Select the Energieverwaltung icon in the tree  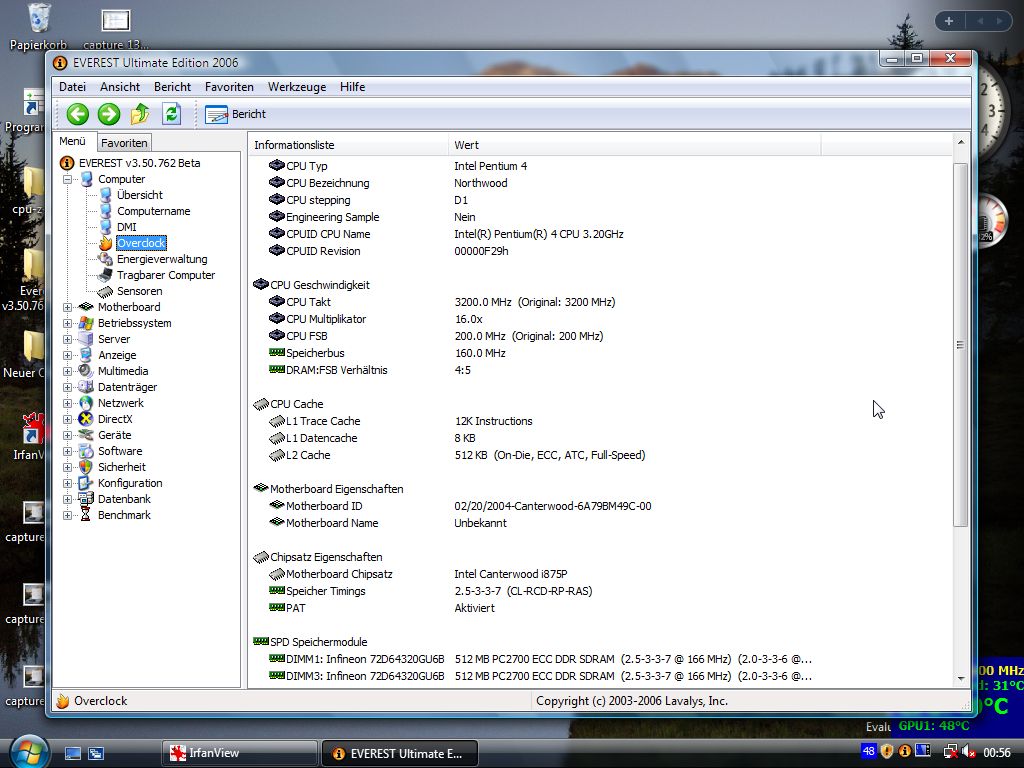[x=105, y=259]
